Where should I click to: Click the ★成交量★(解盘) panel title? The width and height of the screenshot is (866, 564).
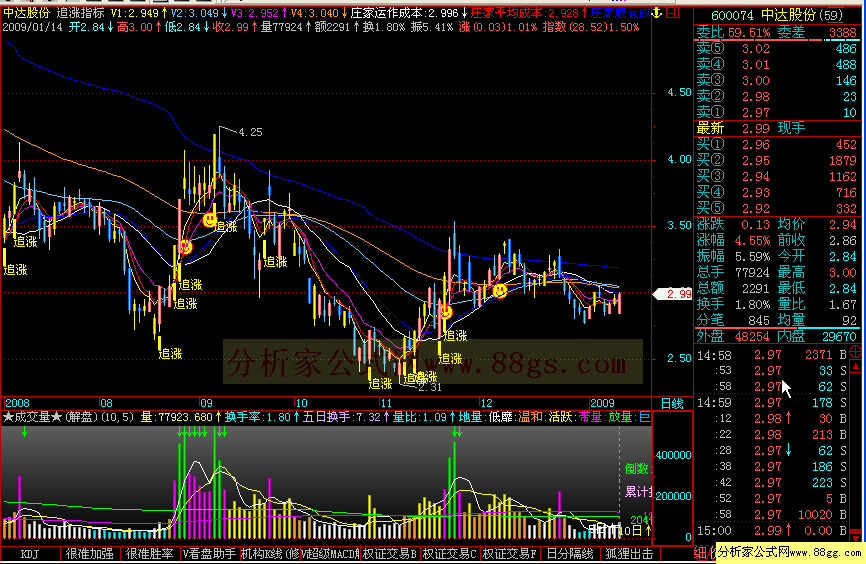(69, 417)
